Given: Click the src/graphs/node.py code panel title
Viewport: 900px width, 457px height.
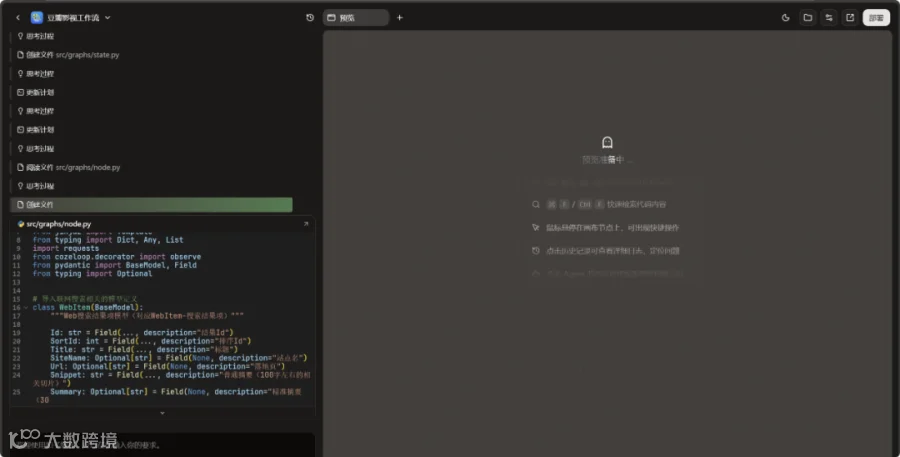Looking at the screenshot, I should 59,224.
